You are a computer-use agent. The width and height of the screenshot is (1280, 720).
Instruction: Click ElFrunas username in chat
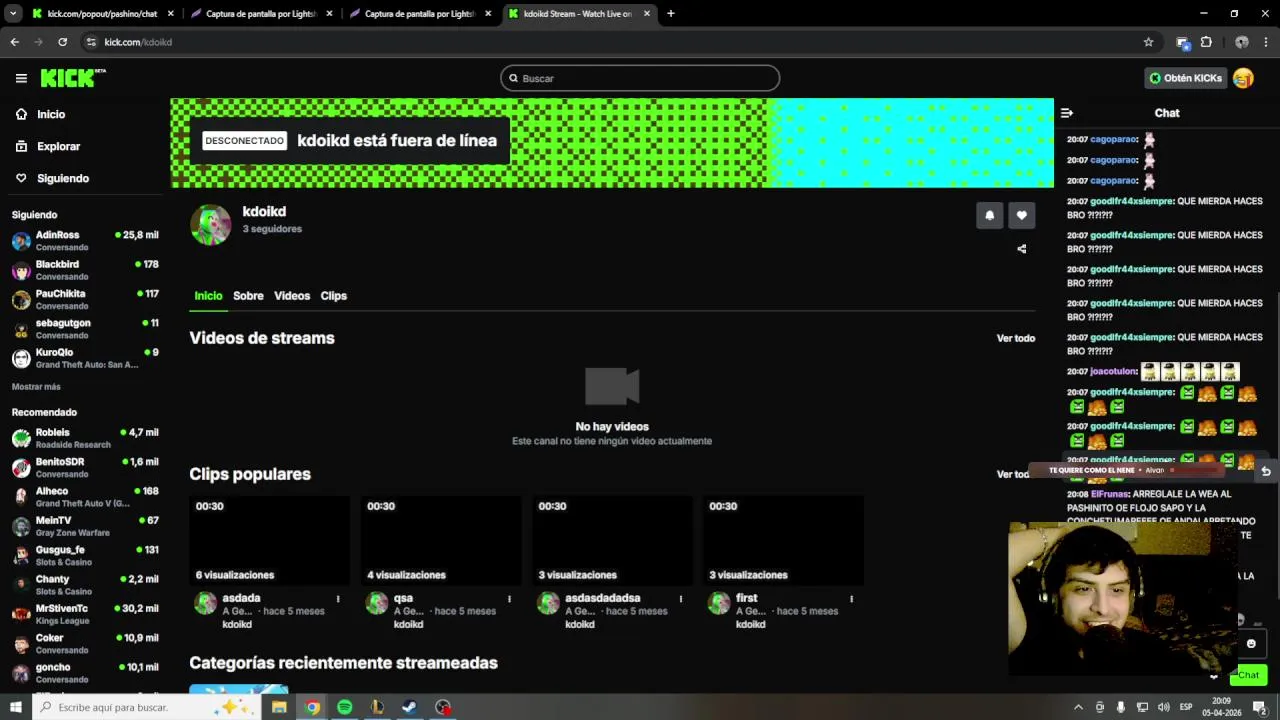pyautogui.click(x=1109, y=494)
